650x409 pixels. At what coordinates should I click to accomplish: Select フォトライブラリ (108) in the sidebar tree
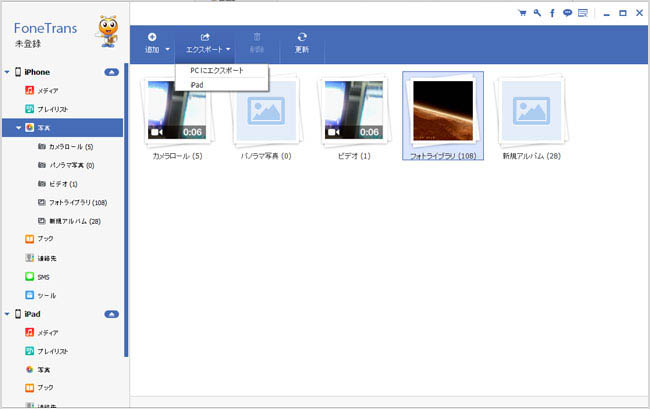click(78, 202)
